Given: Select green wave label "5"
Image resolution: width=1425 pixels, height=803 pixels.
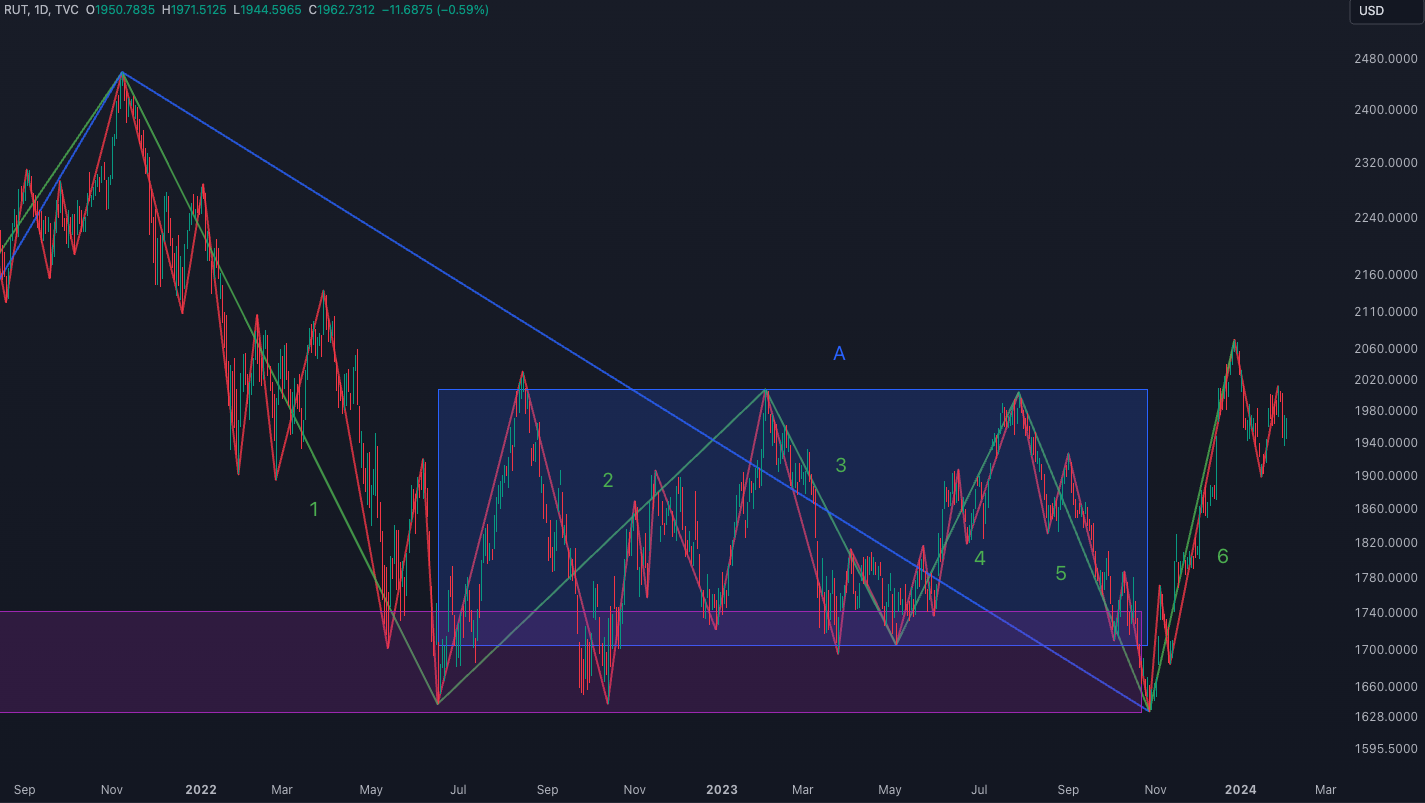Looking at the screenshot, I should (1061, 573).
